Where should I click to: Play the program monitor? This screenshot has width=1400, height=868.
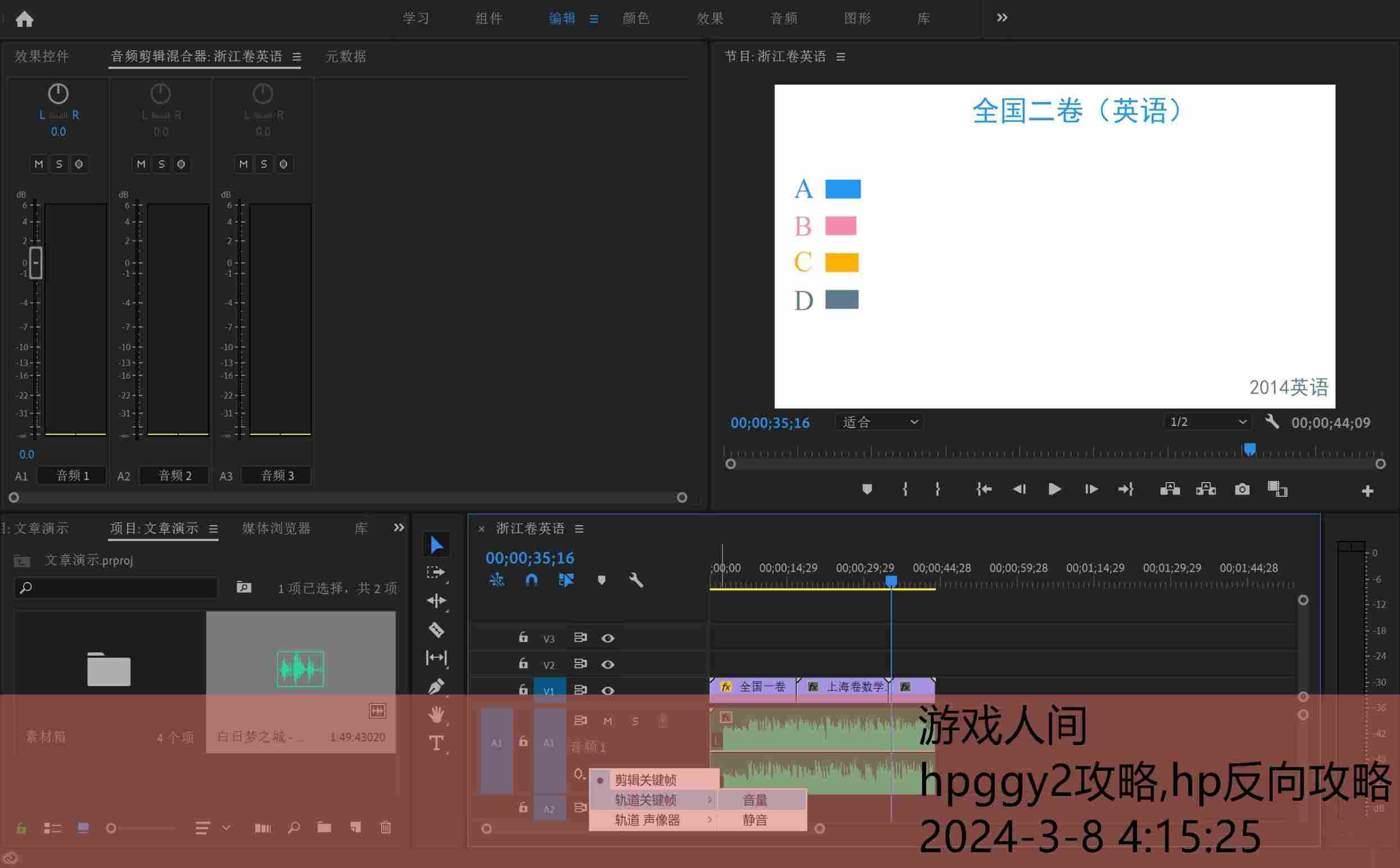[1054, 489]
